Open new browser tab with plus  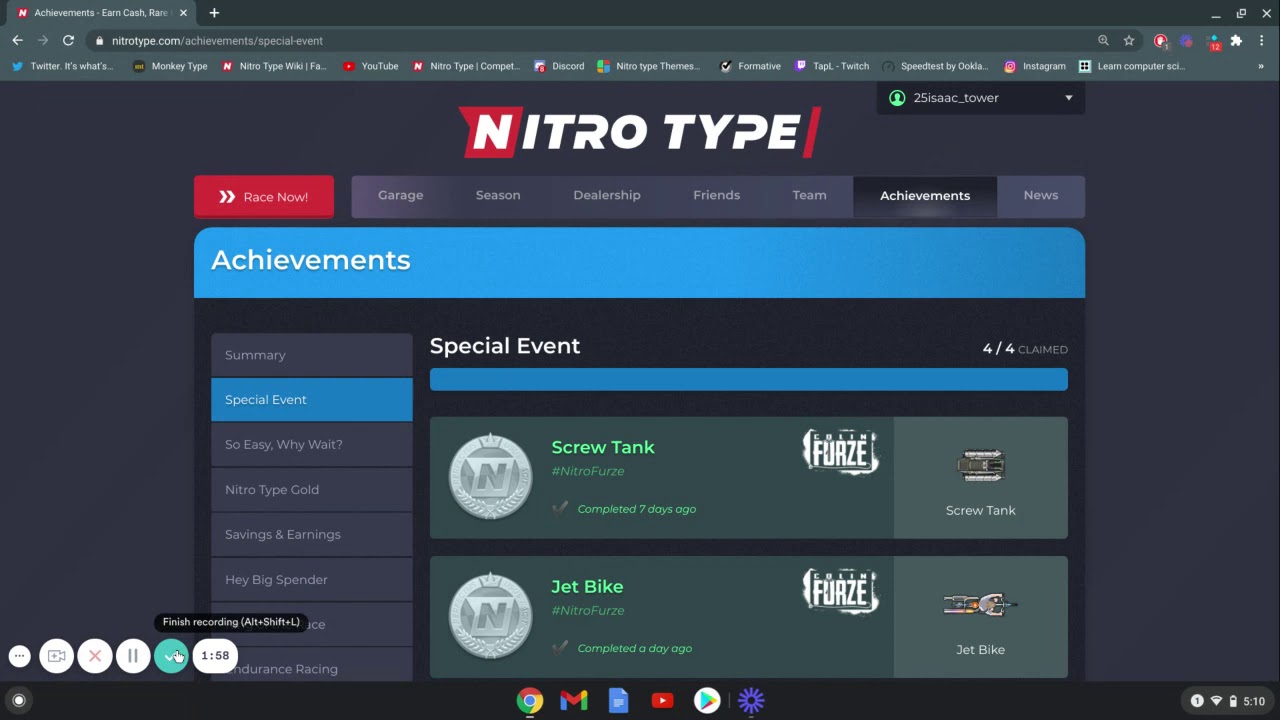[x=214, y=13]
